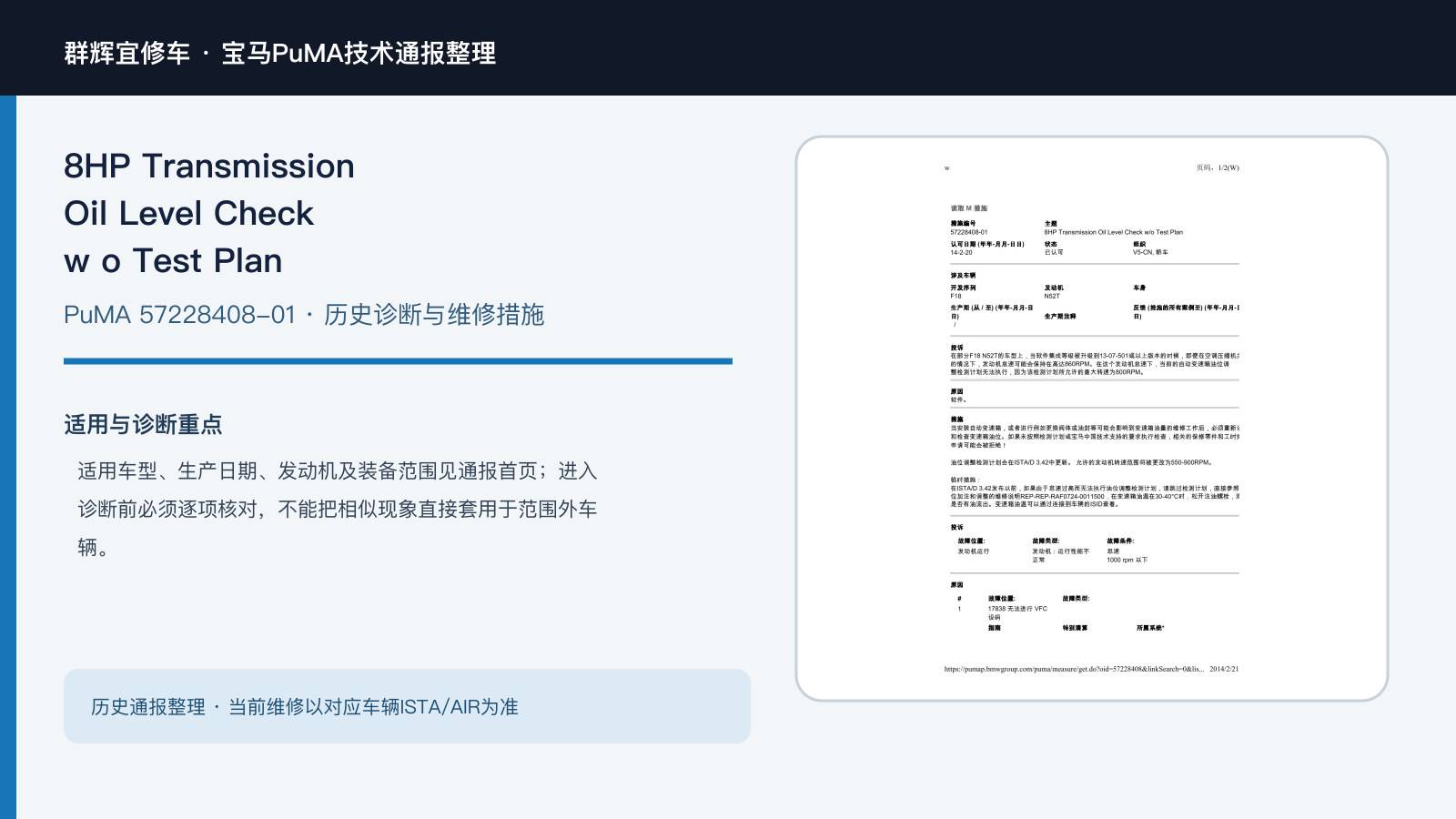
Task: Click the 2014/2/21 date in document footer
Action: click(x=1224, y=669)
